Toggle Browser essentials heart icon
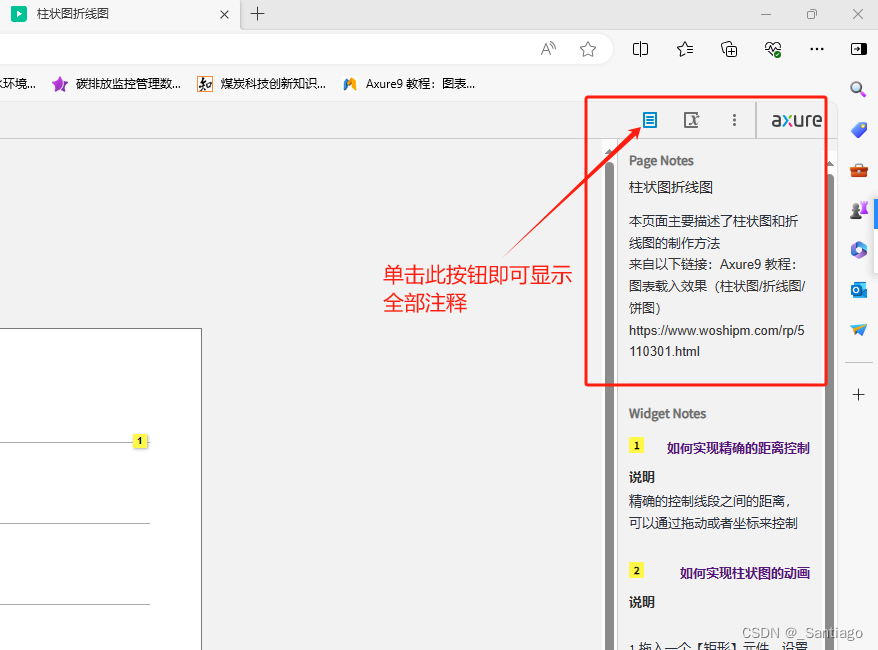 coord(772,48)
